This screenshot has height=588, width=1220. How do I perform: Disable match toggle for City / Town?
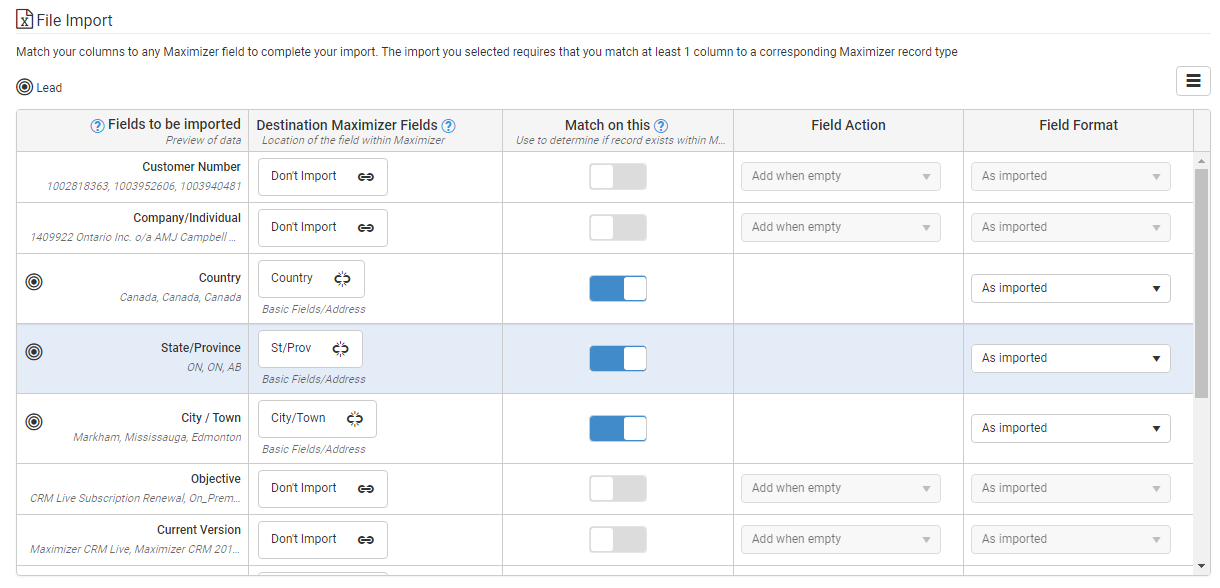(618, 429)
